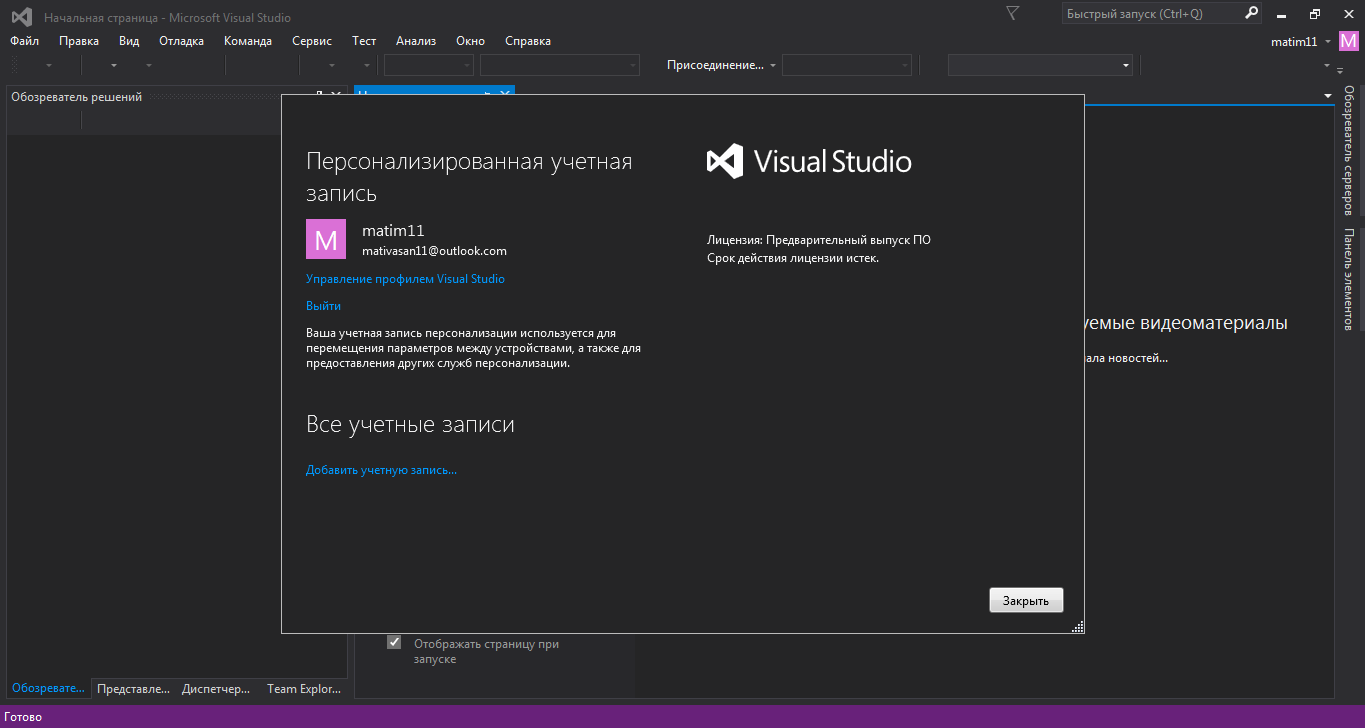Open the Файл menu
Image resolution: width=1365 pixels, height=728 pixels.
coord(24,41)
